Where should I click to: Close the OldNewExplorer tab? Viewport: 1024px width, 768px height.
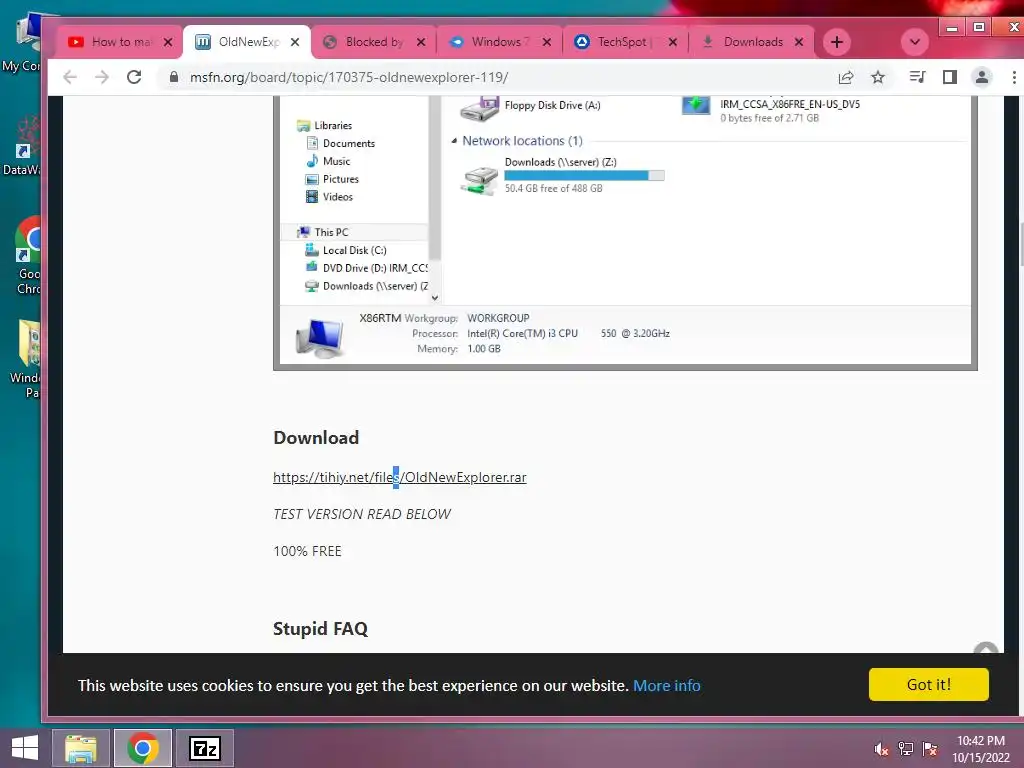(295, 42)
